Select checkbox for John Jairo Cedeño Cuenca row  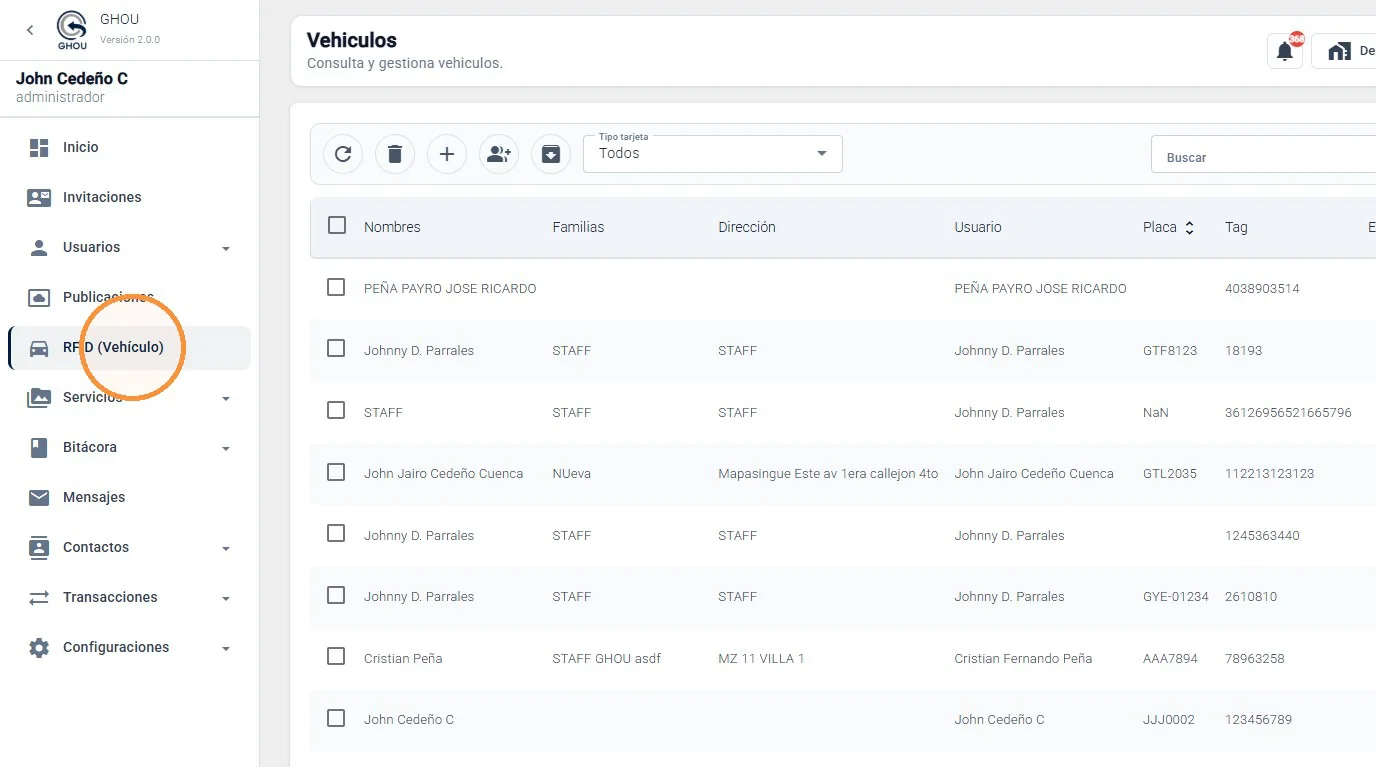point(336,472)
